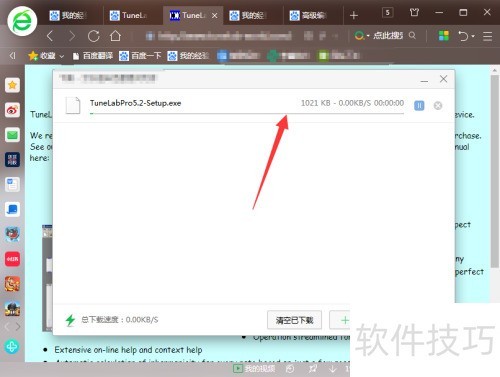500x377 pixels.
Task: Click the teal plus add-app sidebar icon
Action: [12, 347]
